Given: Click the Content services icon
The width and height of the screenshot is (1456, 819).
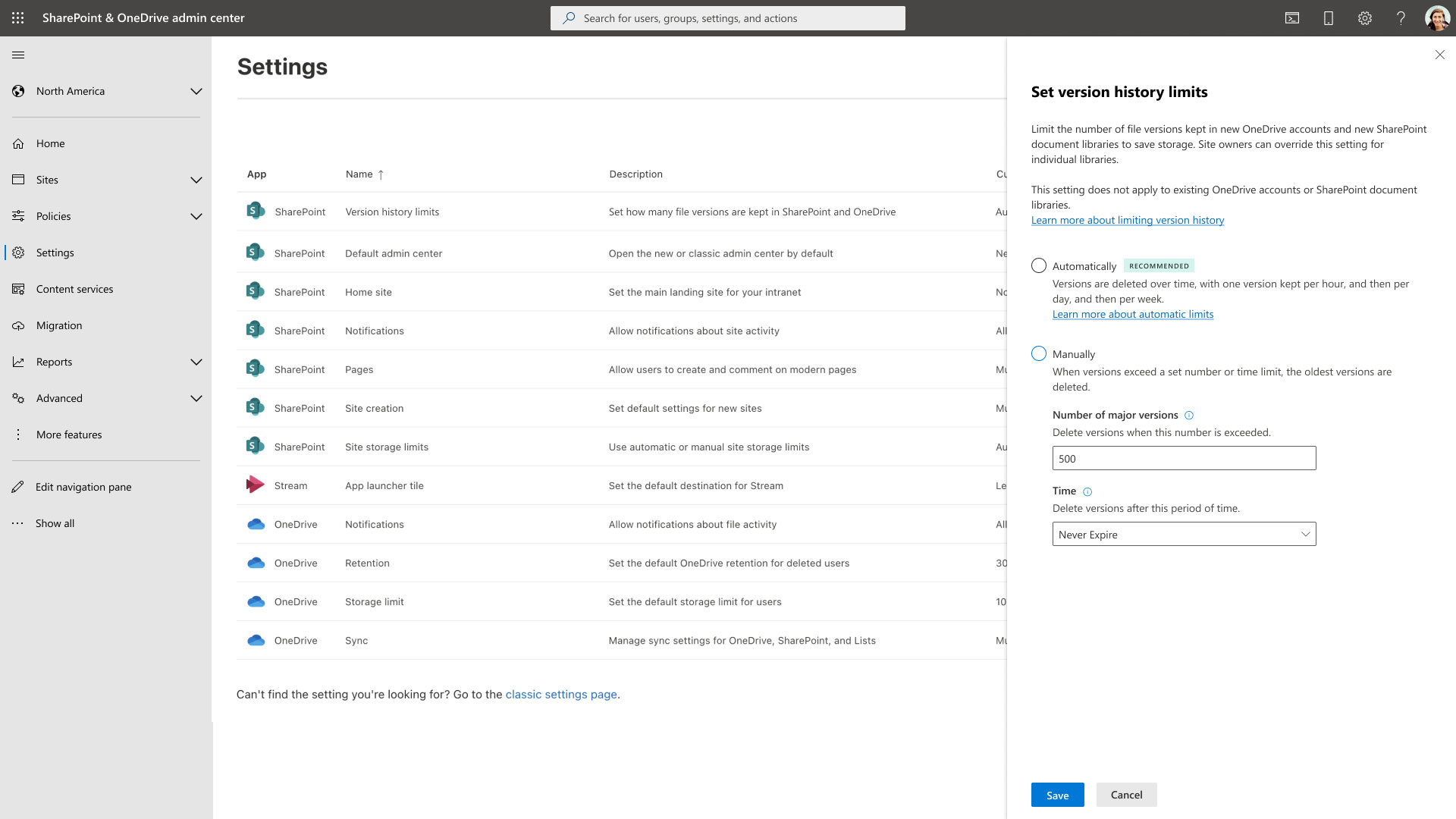Looking at the screenshot, I should [18, 289].
